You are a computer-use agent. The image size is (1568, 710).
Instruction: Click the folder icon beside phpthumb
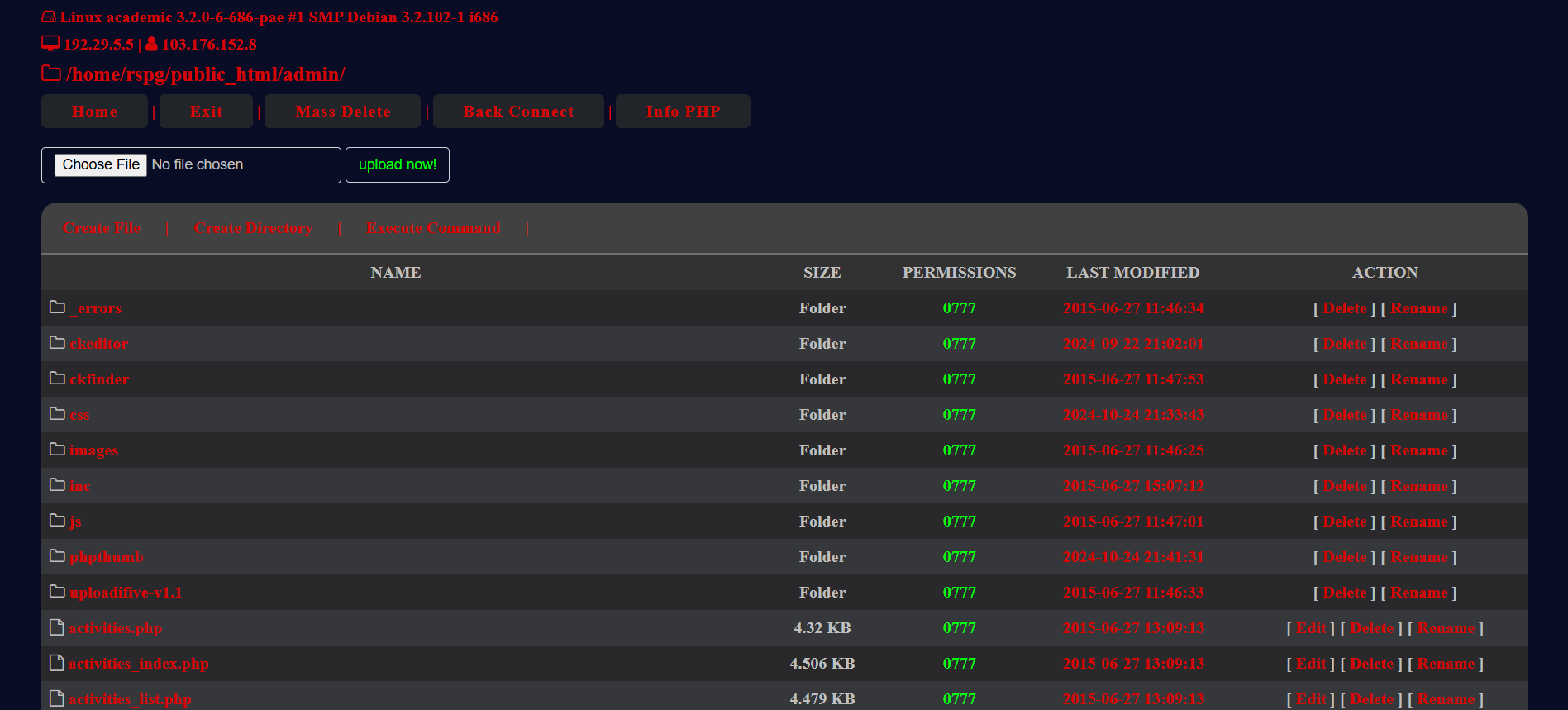click(57, 556)
